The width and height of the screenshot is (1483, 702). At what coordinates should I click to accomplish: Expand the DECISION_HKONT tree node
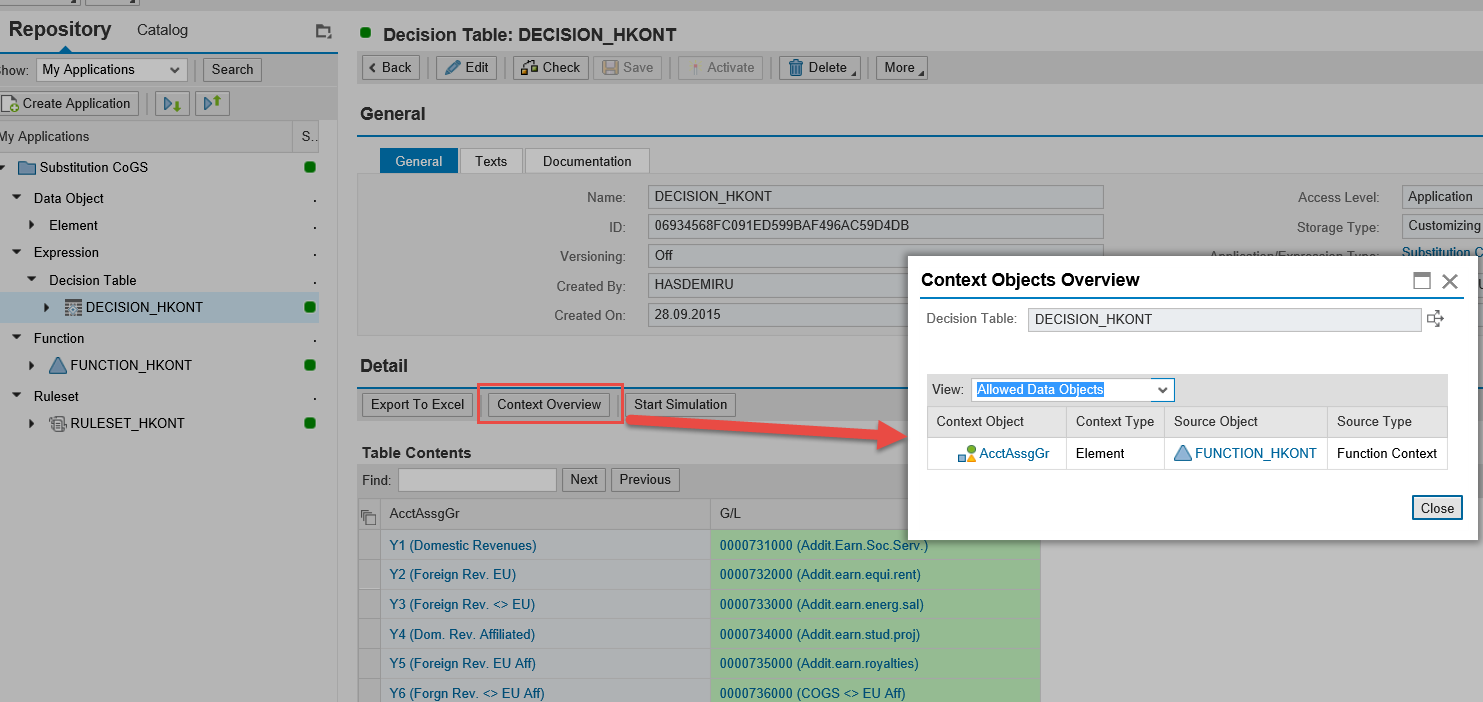(x=46, y=307)
